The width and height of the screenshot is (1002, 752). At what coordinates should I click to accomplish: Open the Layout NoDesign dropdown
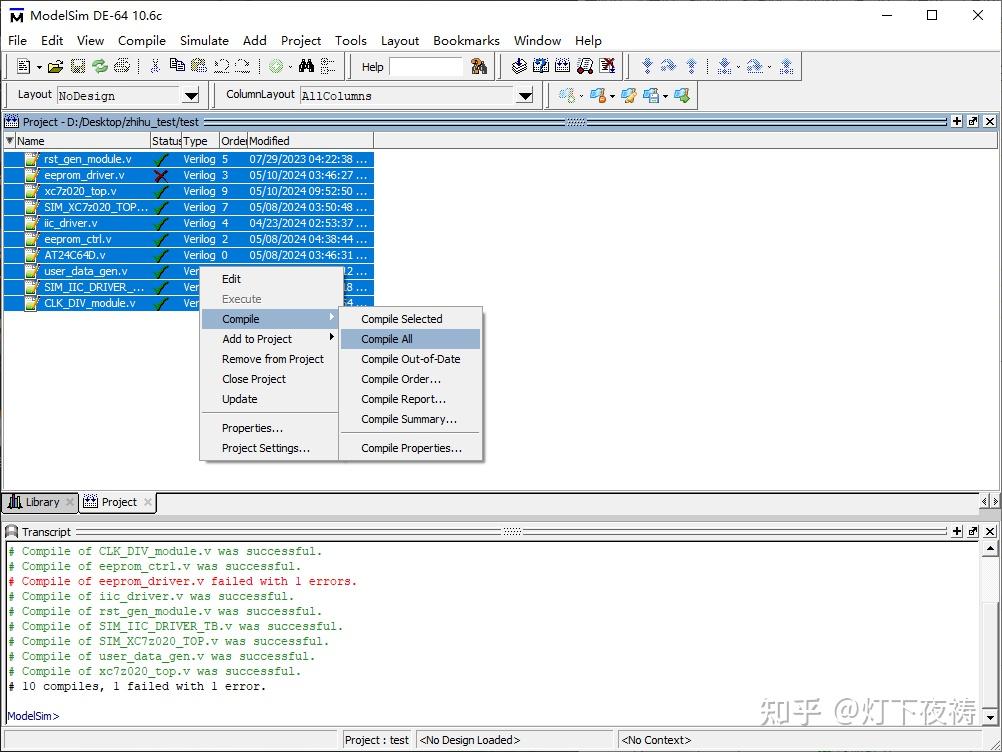(190, 95)
